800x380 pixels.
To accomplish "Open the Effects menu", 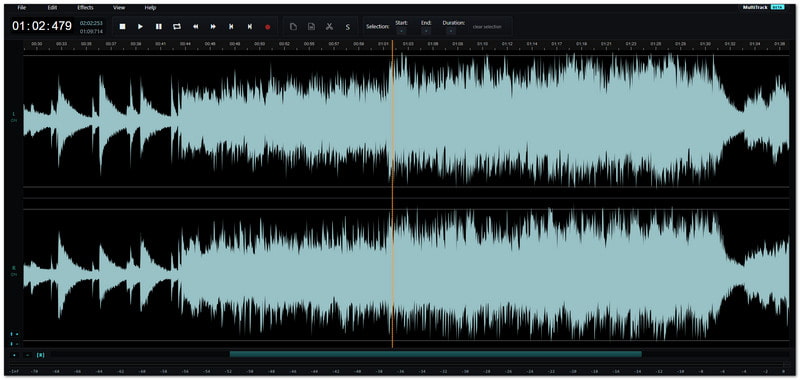I will 85,8.
